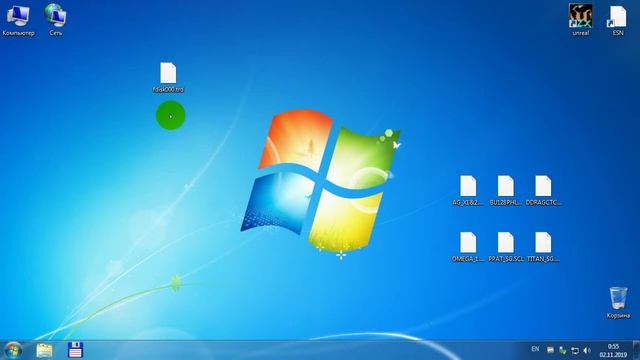Select the PPAT_SG.SCL file icon
The width and height of the screenshot is (640, 360).
[x=506, y=247]
